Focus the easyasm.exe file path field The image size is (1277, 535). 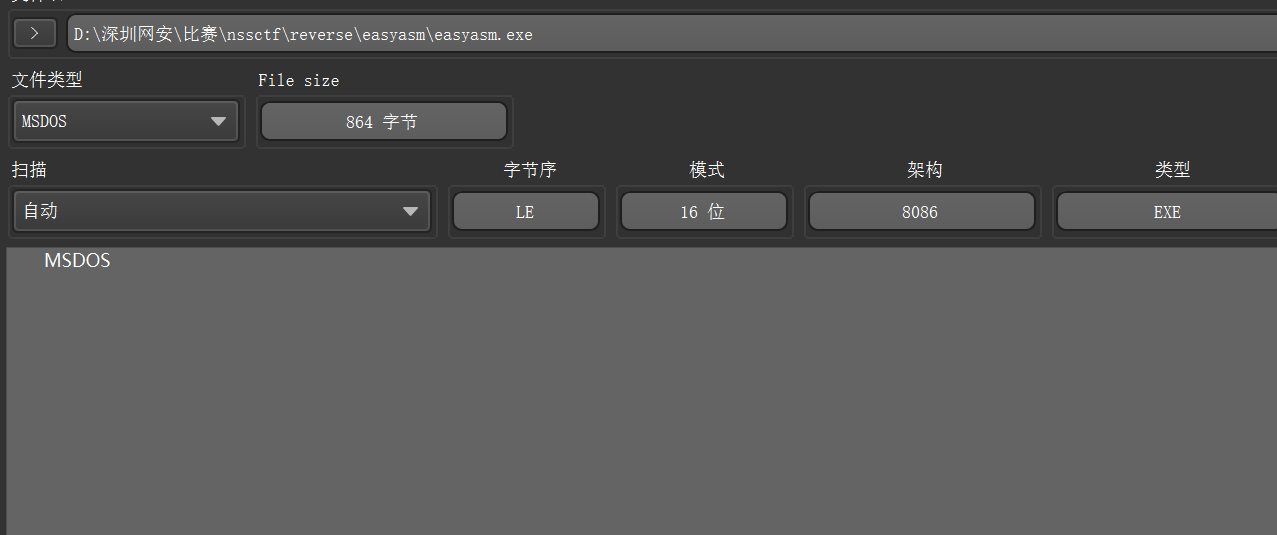tap(672, 35)
